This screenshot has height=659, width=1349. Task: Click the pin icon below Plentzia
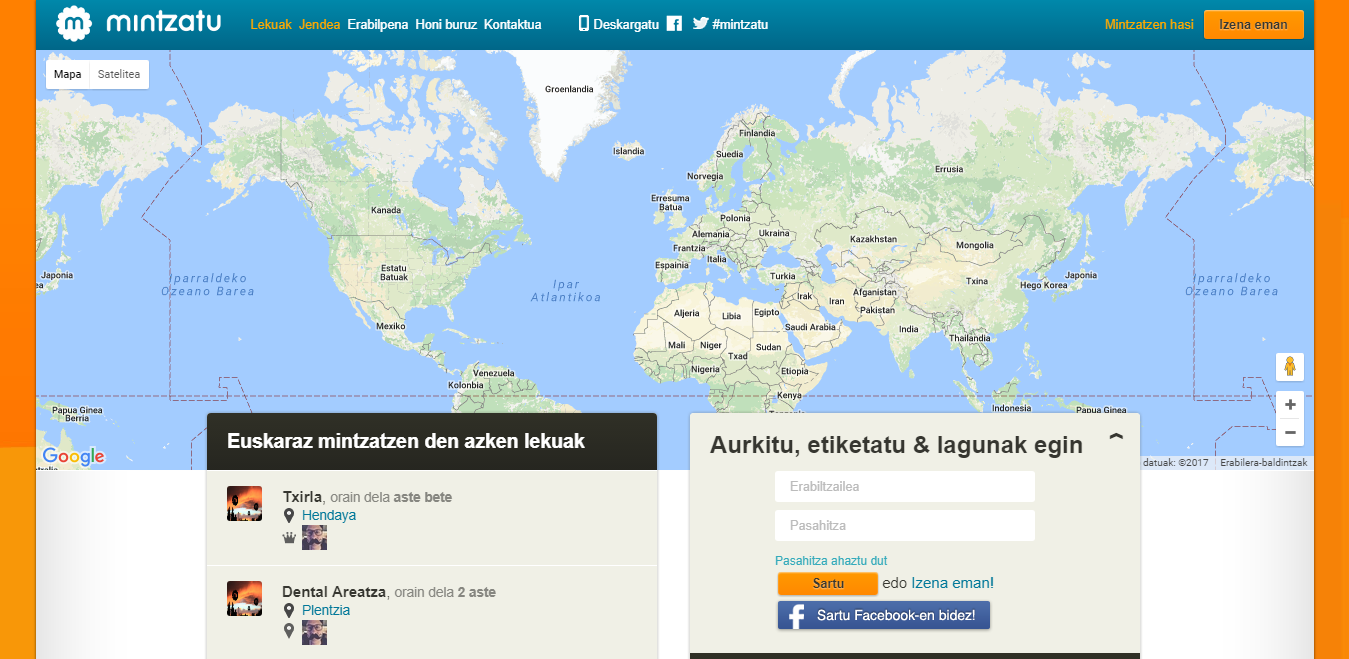(289, 631)
